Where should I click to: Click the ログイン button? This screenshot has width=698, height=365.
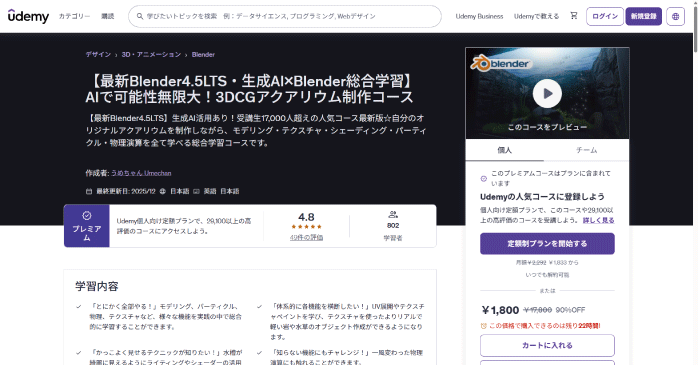[605, 16]
